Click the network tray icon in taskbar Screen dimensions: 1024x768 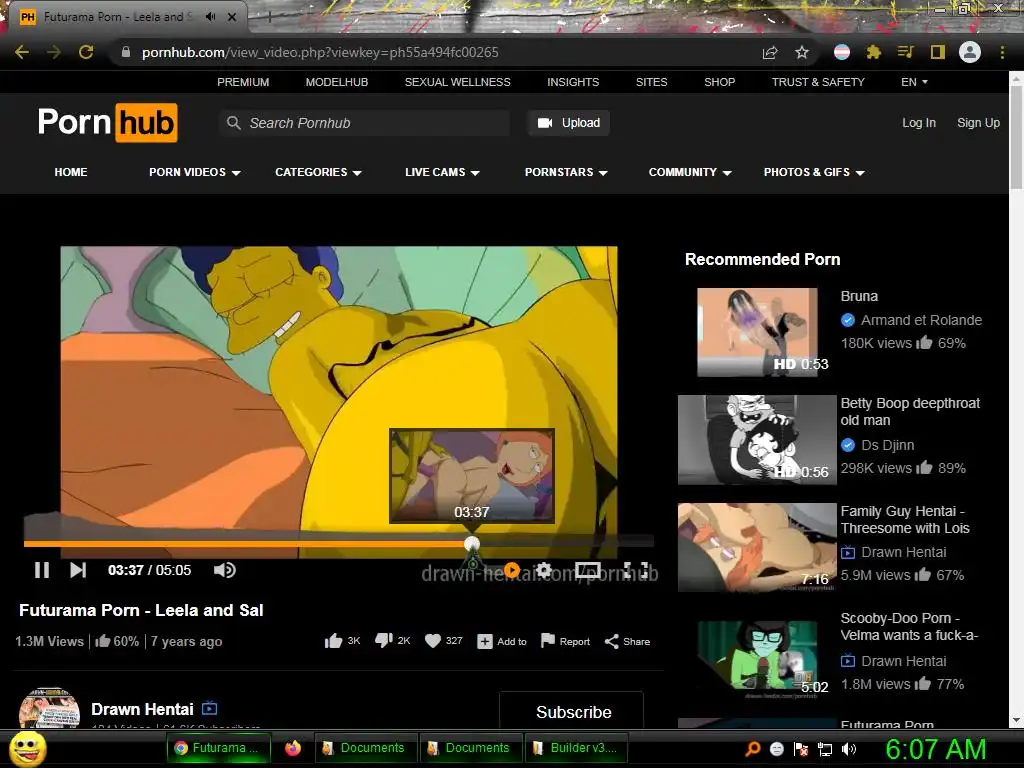825,749
